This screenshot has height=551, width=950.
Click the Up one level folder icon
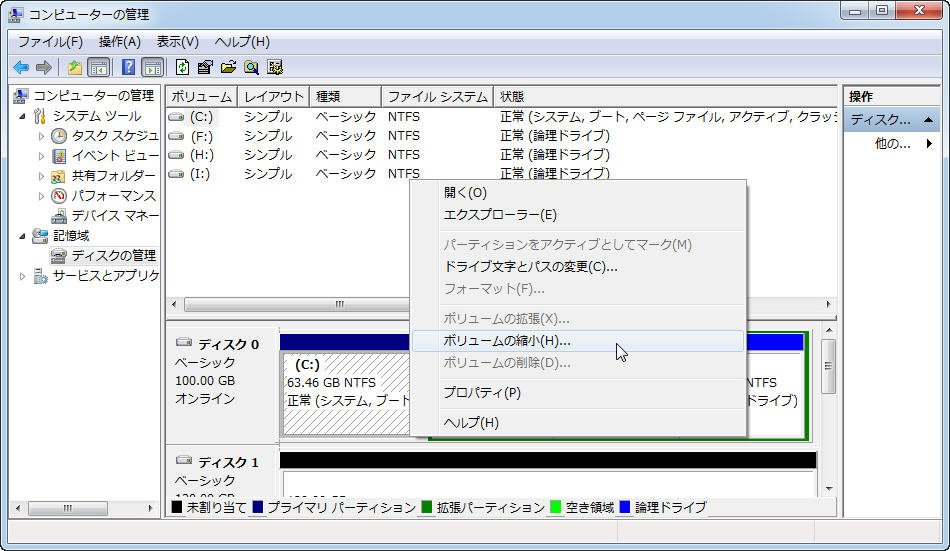click(75, 67)
